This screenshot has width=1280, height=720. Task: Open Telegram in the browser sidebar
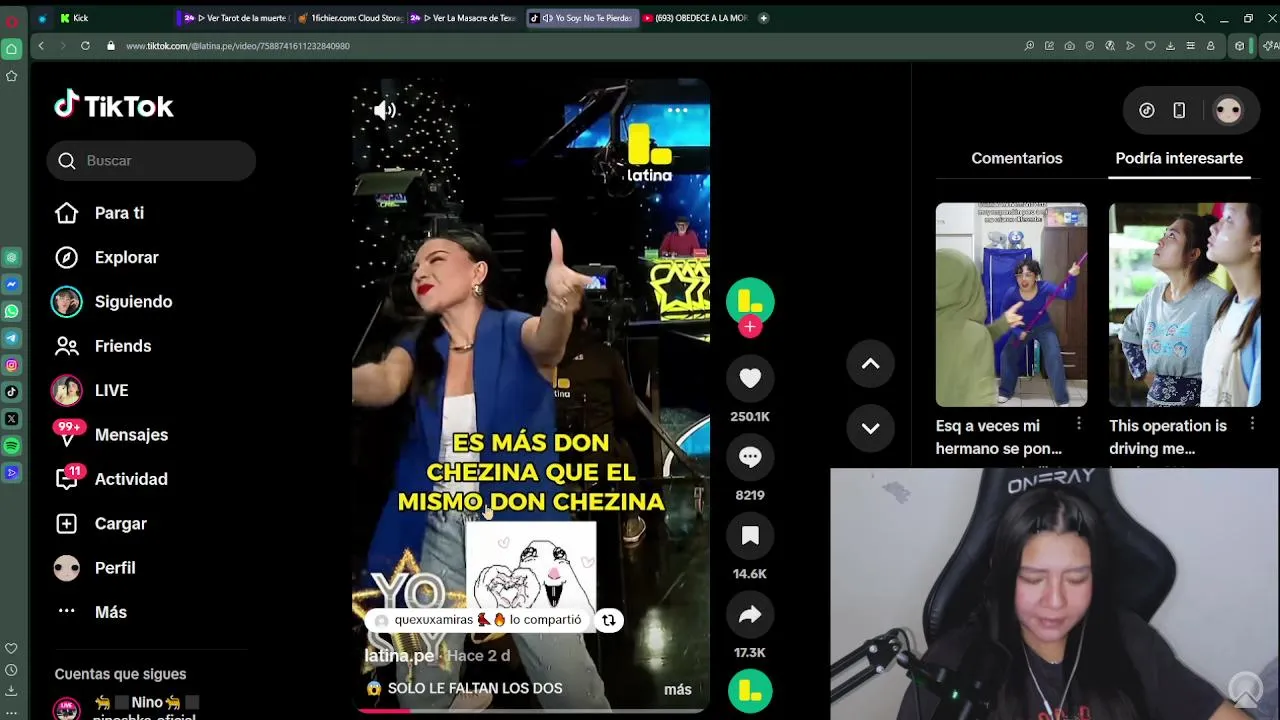(x=12, y=338)
